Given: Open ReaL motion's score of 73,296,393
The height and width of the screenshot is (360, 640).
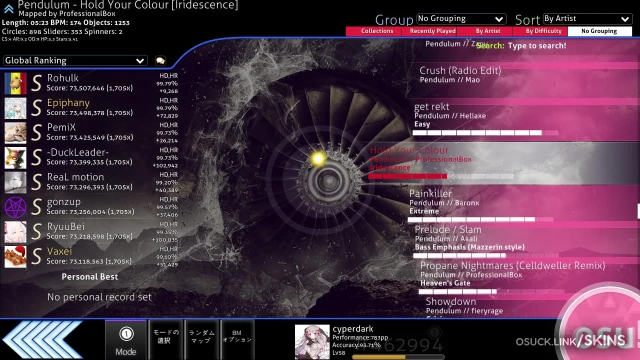Looking at the screenshot, I should (x=91, y=182).
